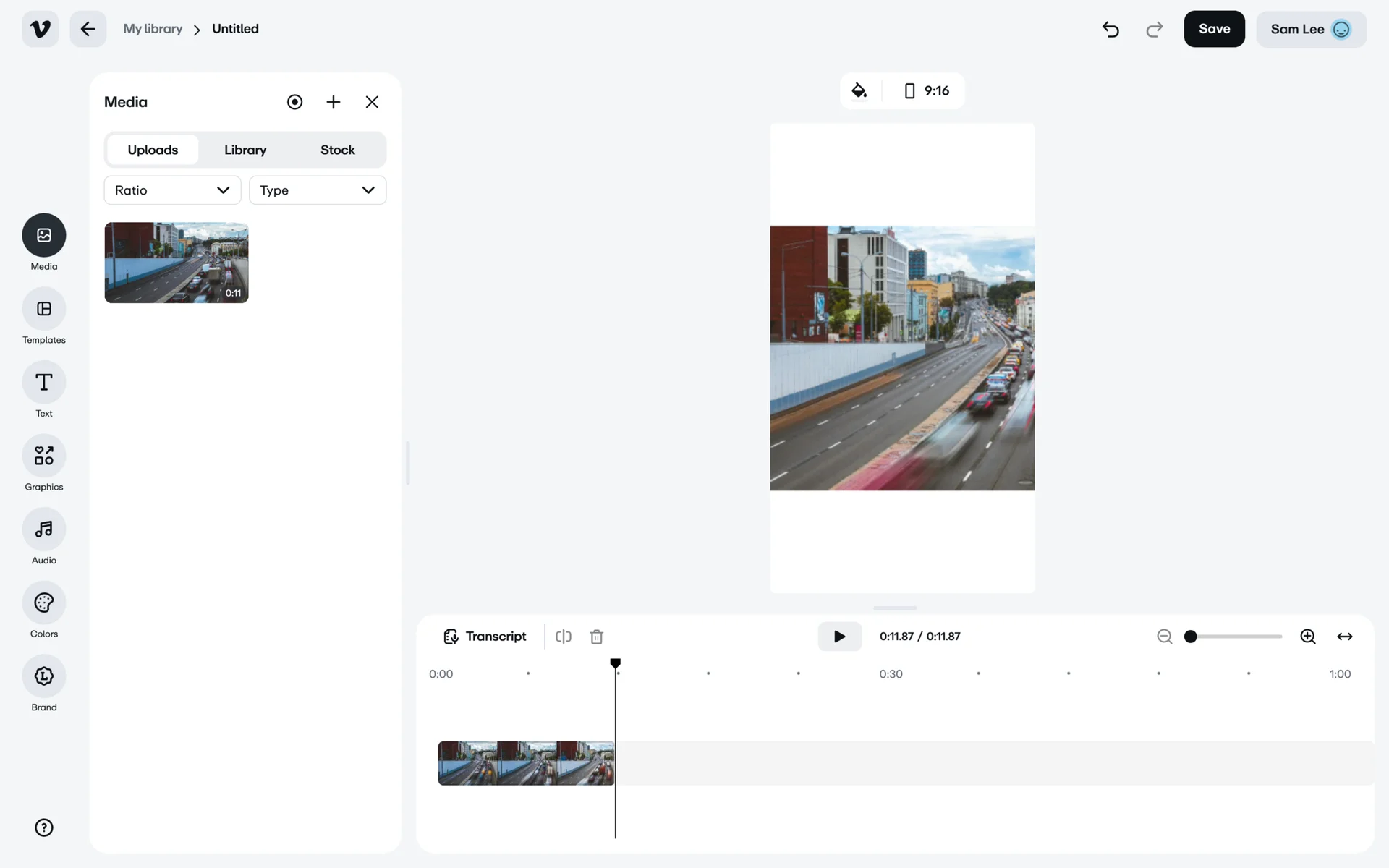Click the plus icon to add media

click(x=333, y=102)
